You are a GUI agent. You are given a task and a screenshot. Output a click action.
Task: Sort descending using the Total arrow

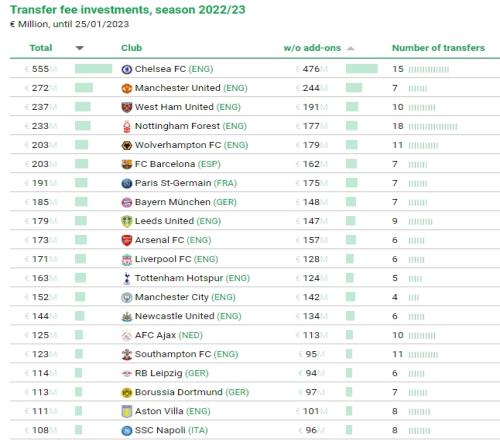pyautogui.click(x=79, y=48)
